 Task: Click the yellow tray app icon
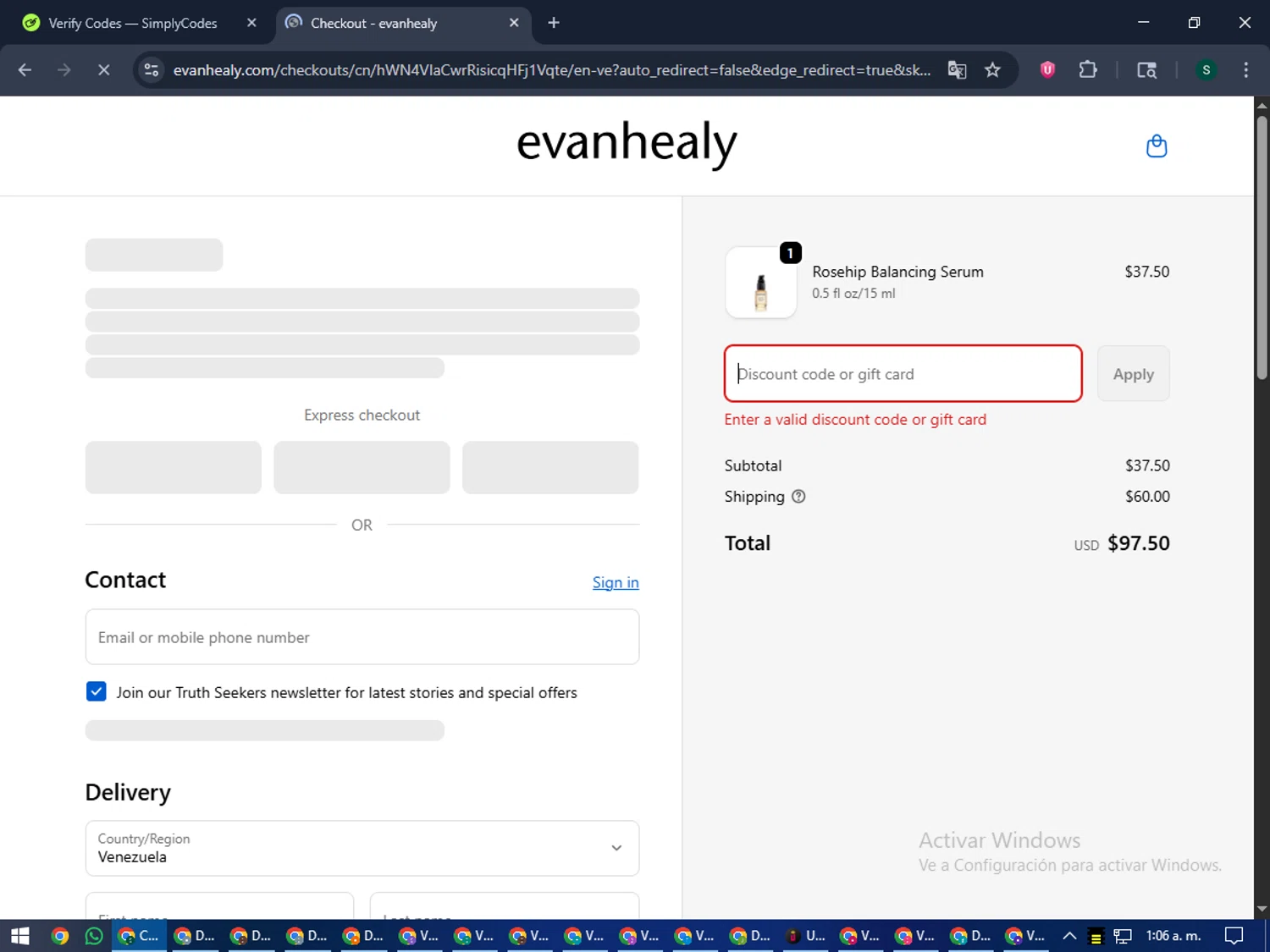point(1096,936)
